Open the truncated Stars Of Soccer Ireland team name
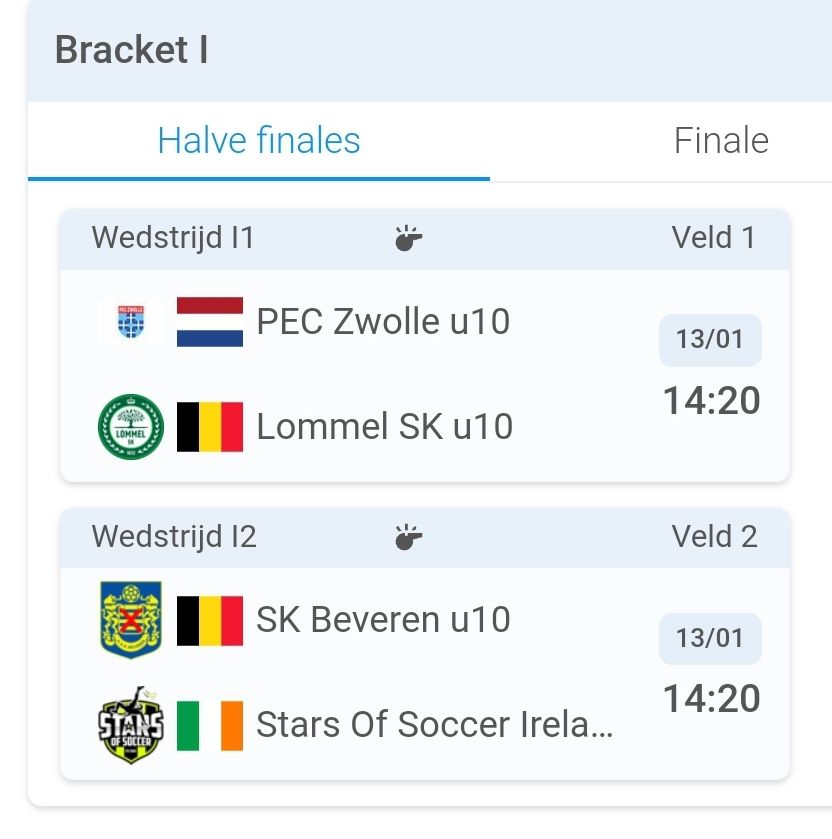The width and height of the screenshot is (832, 839). click(x=434, y=725)
